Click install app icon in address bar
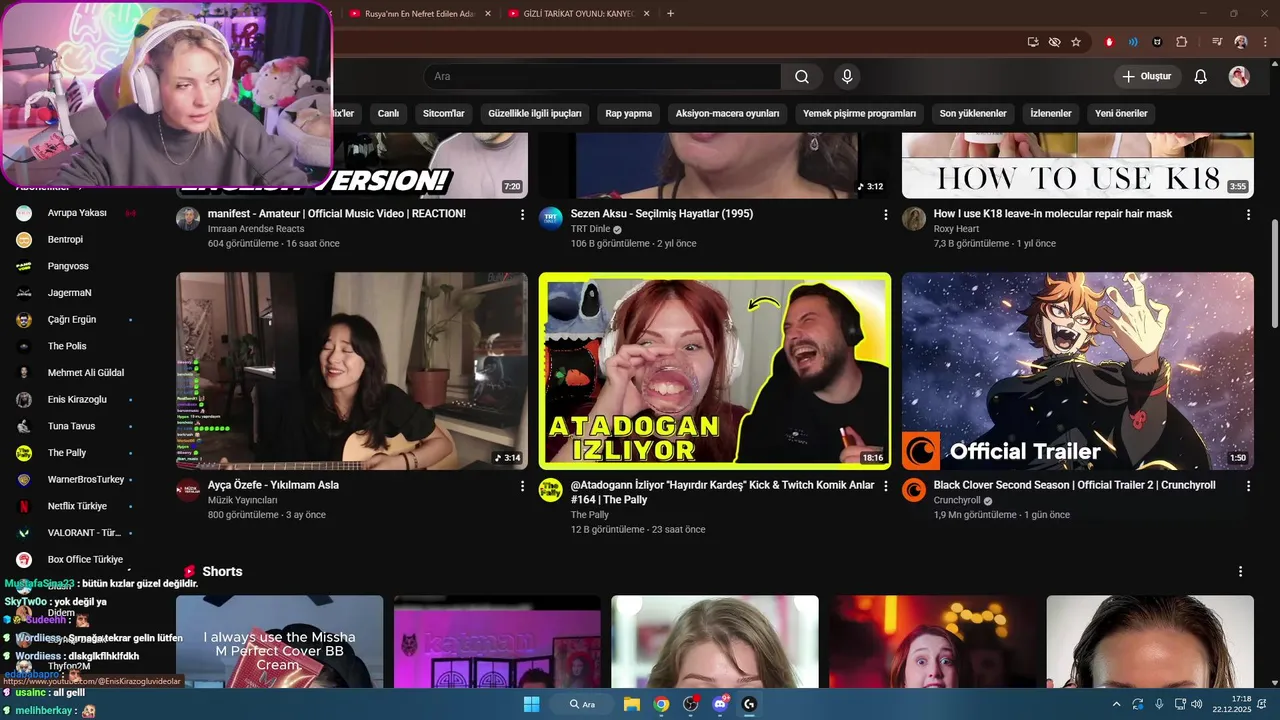The height and width of the screenshot is (720, 1280). click(x=1033, y=42)
